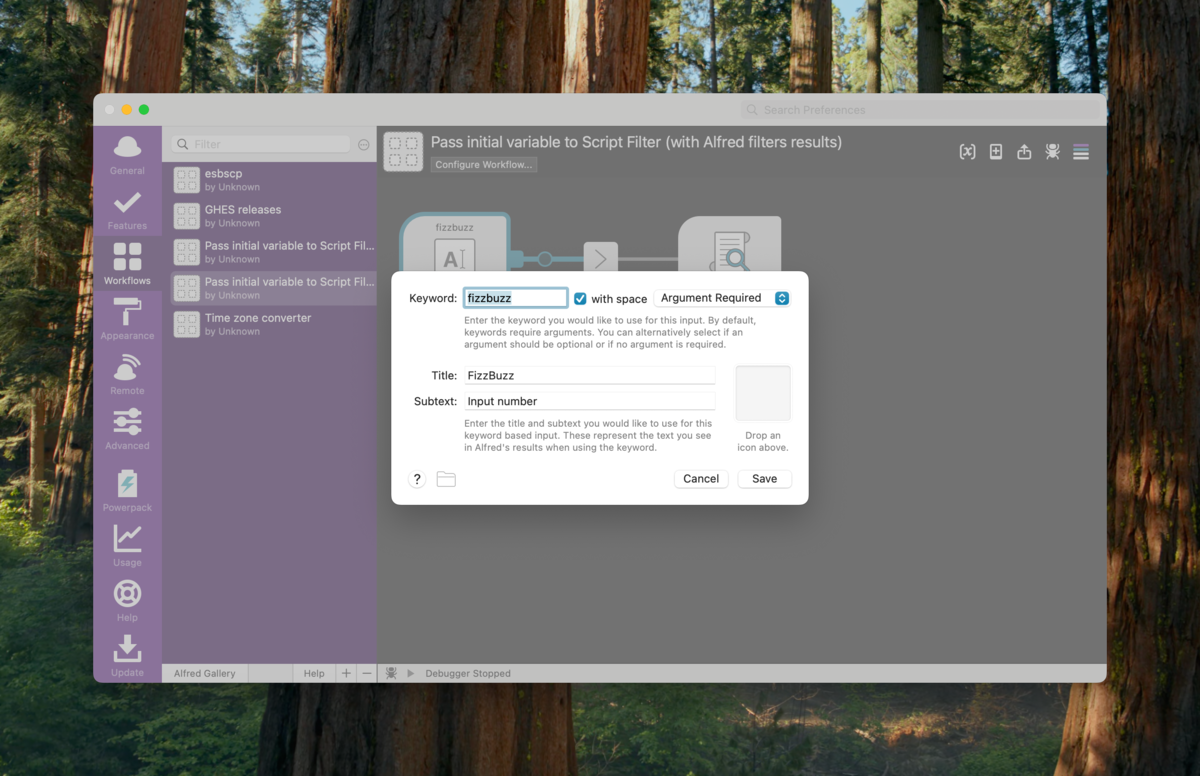
Task: Click the Cancel button
Action: (701, 479)
